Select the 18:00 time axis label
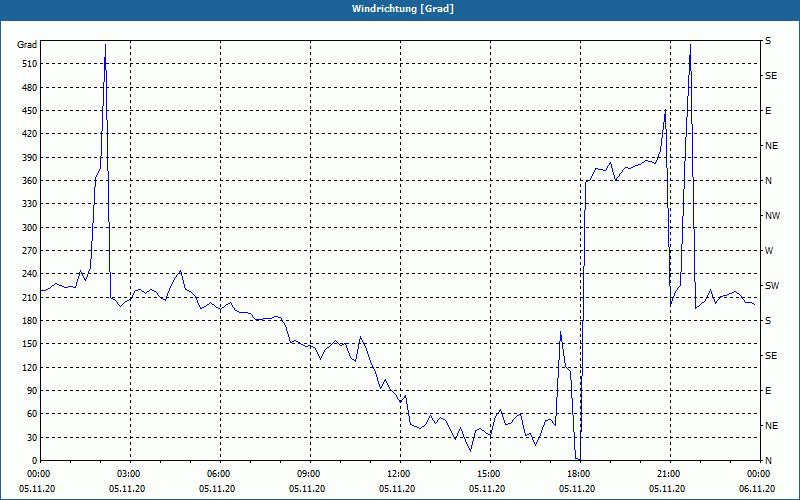The image size is (800, 500). pyautogui.click(x=577, y=474)
